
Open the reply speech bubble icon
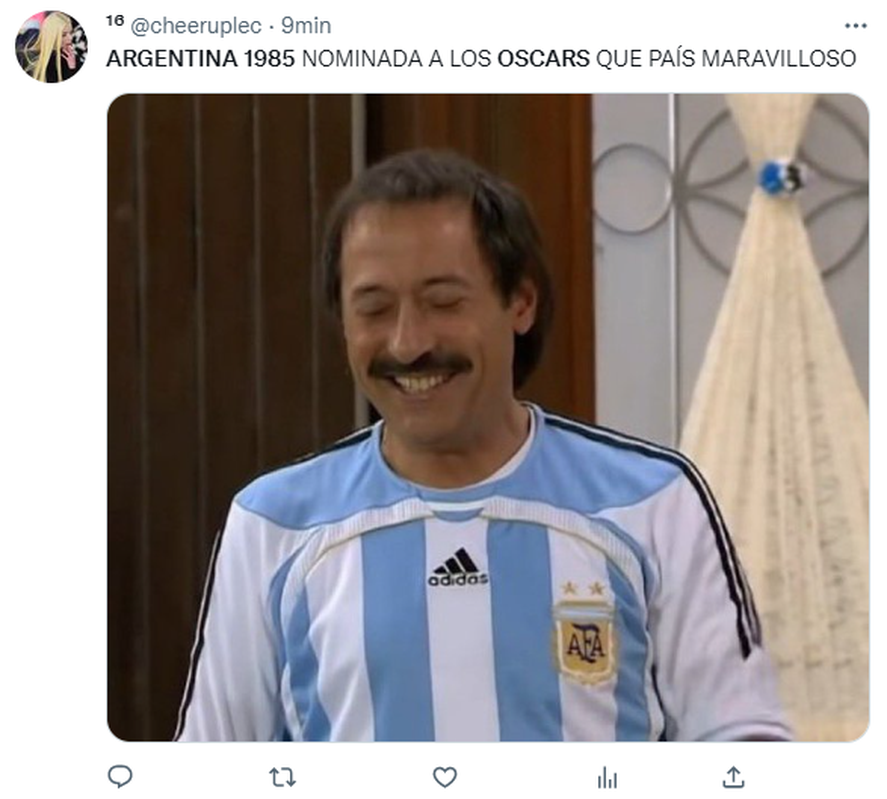coord(120,776)
